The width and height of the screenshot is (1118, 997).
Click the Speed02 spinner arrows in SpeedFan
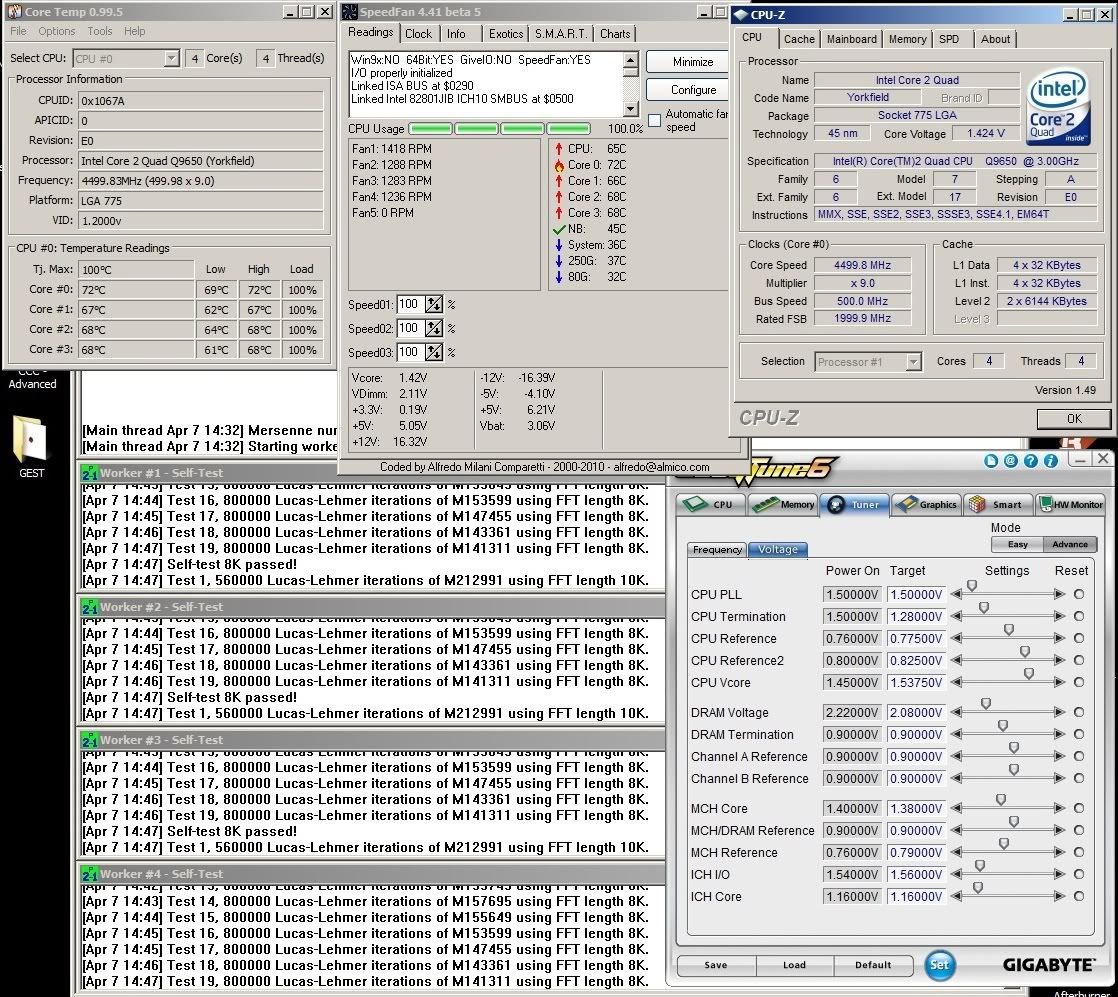[x=434, y=329]
